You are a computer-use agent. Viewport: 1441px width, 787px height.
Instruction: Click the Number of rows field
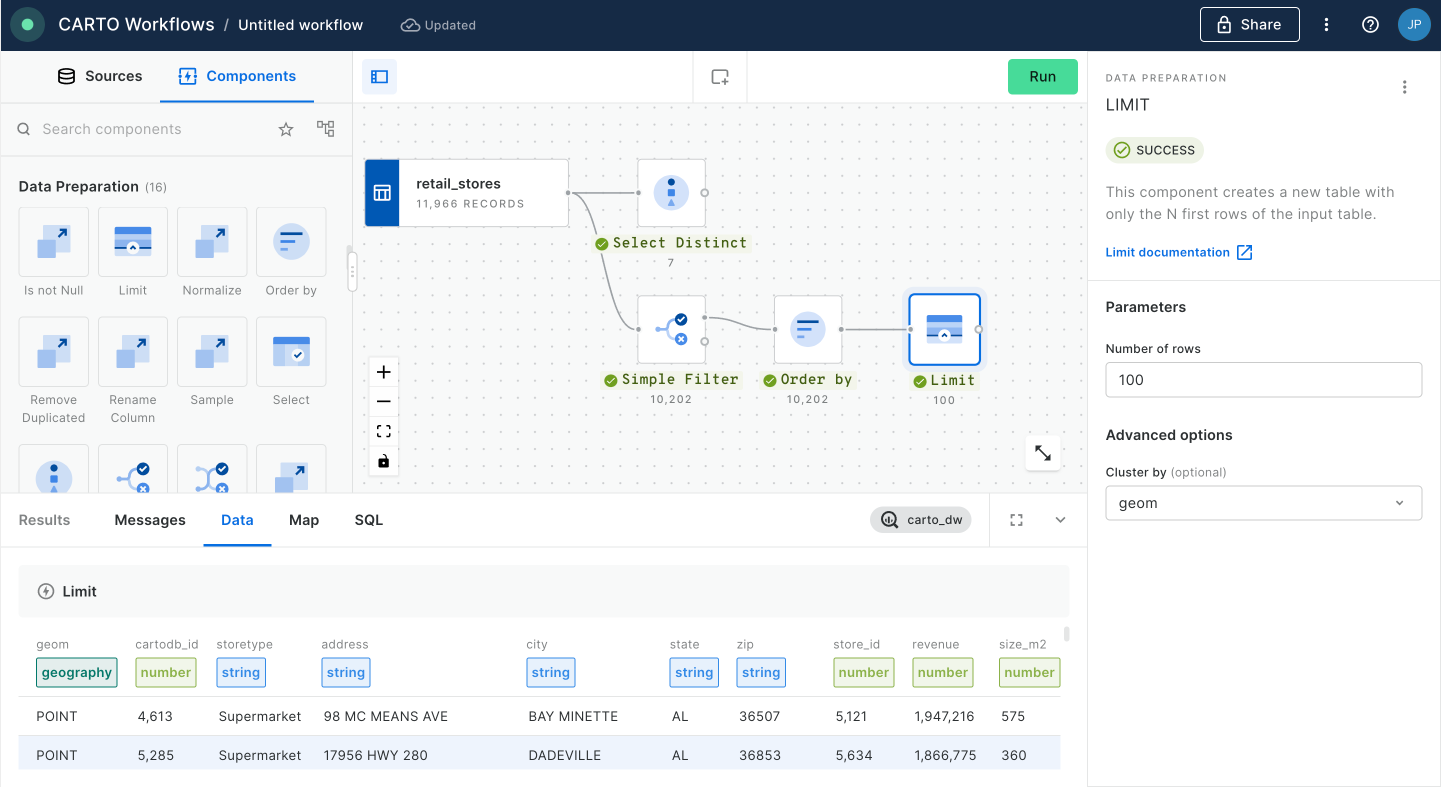coord(1263,380)
